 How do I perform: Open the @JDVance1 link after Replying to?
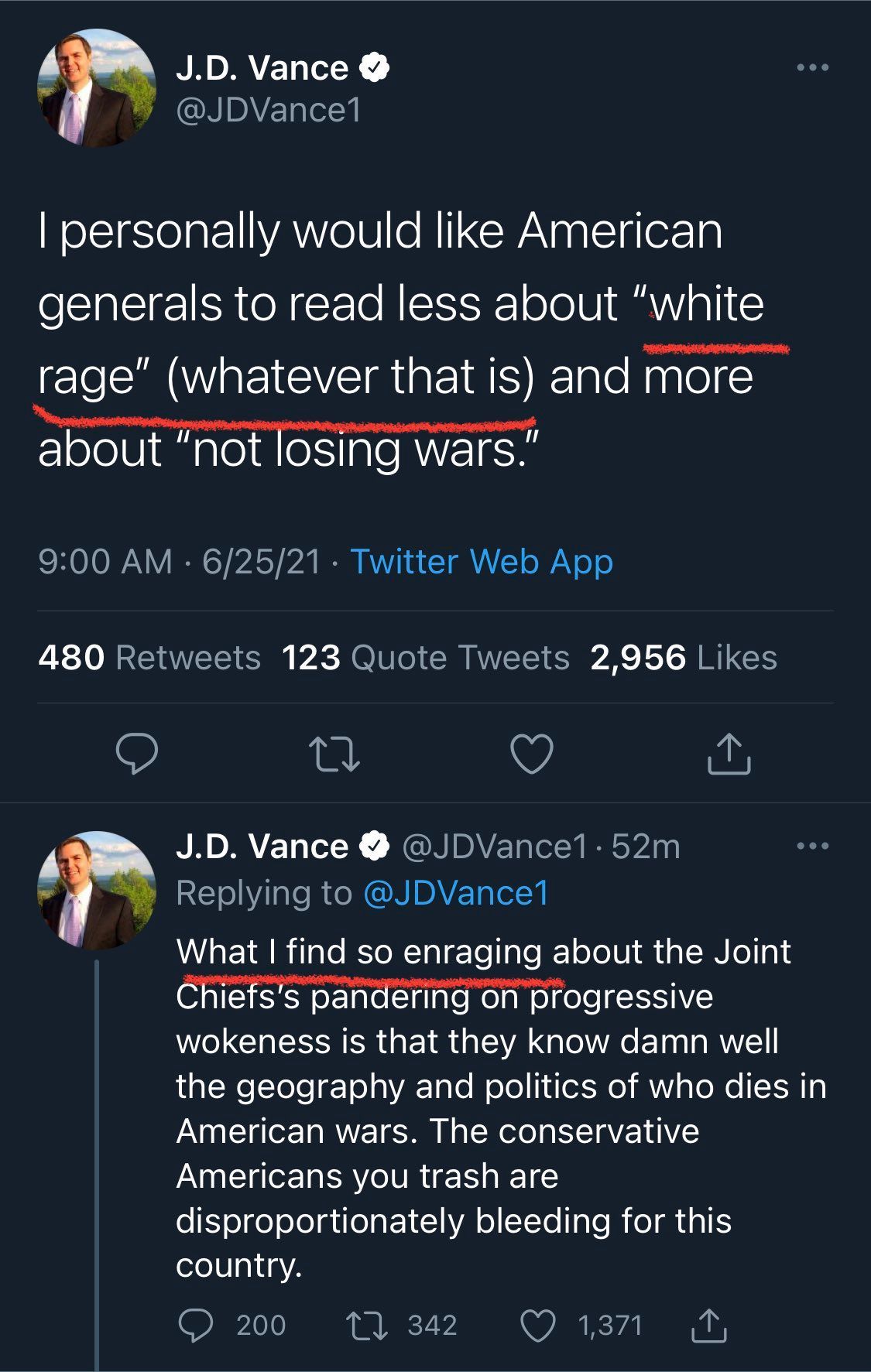coord(456,892)
